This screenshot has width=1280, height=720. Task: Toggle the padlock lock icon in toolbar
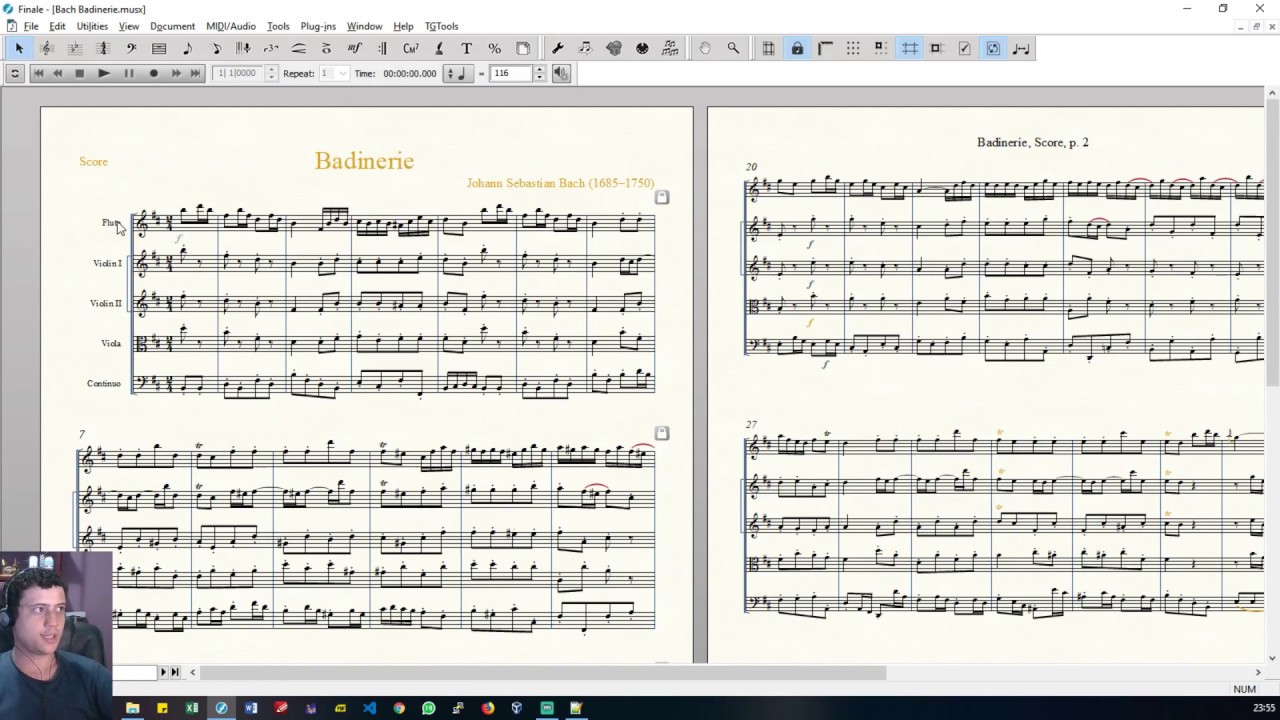(797, 48)
